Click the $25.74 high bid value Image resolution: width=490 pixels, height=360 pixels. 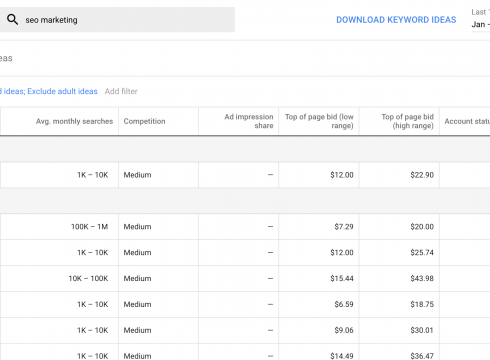tap(422, 253)
